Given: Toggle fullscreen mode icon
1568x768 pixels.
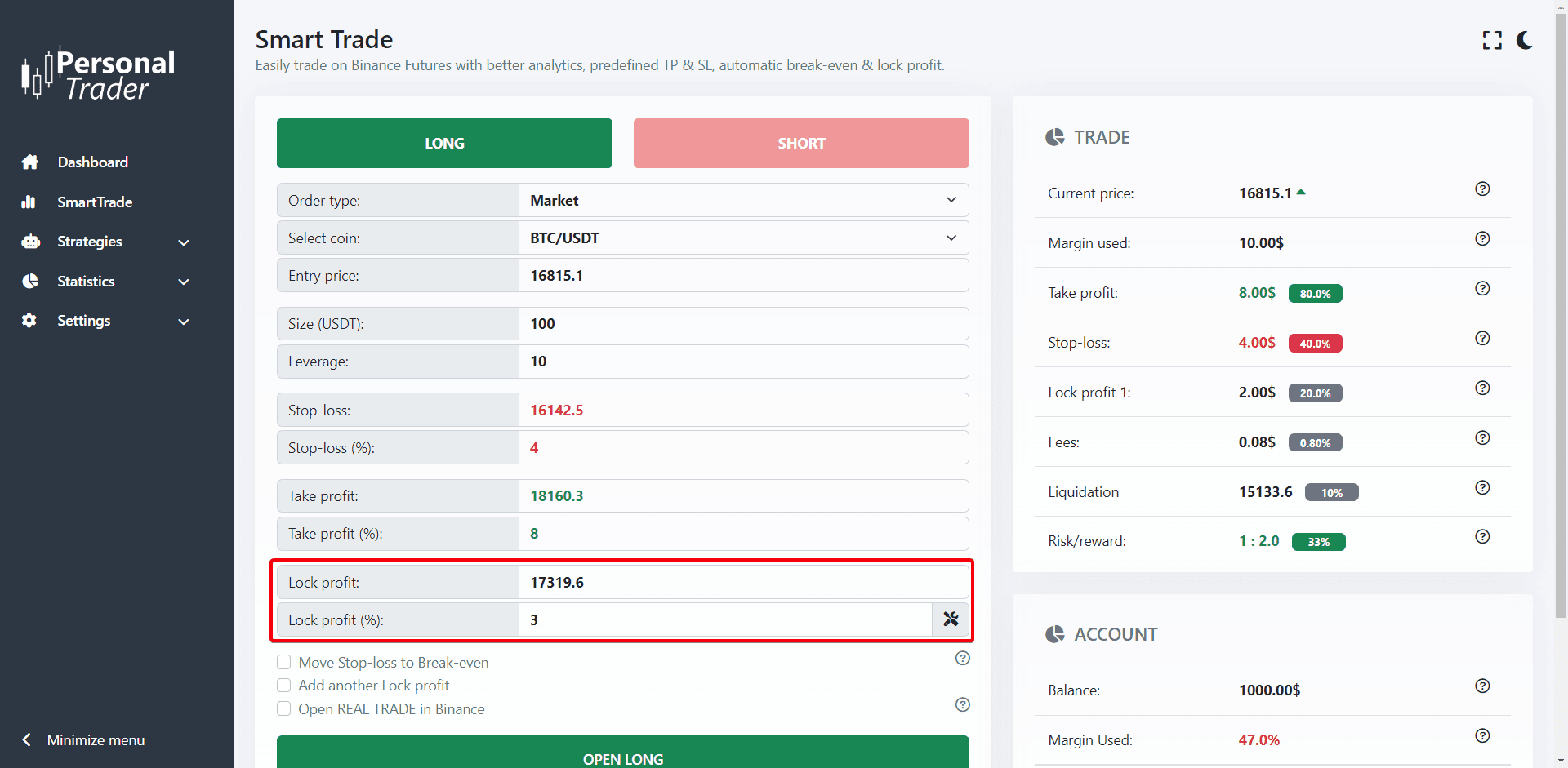Looking at the screenshot, I should click(x=1492, y=41).
